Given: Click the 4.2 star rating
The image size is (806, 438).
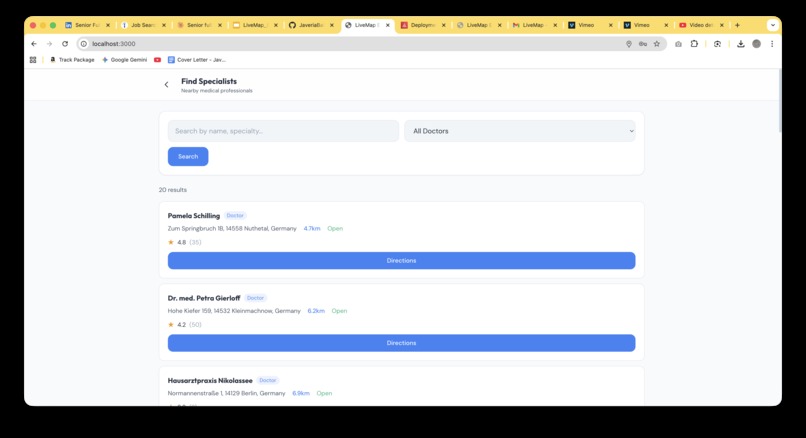Looking at the screenshot, I should tap(181, 325).
